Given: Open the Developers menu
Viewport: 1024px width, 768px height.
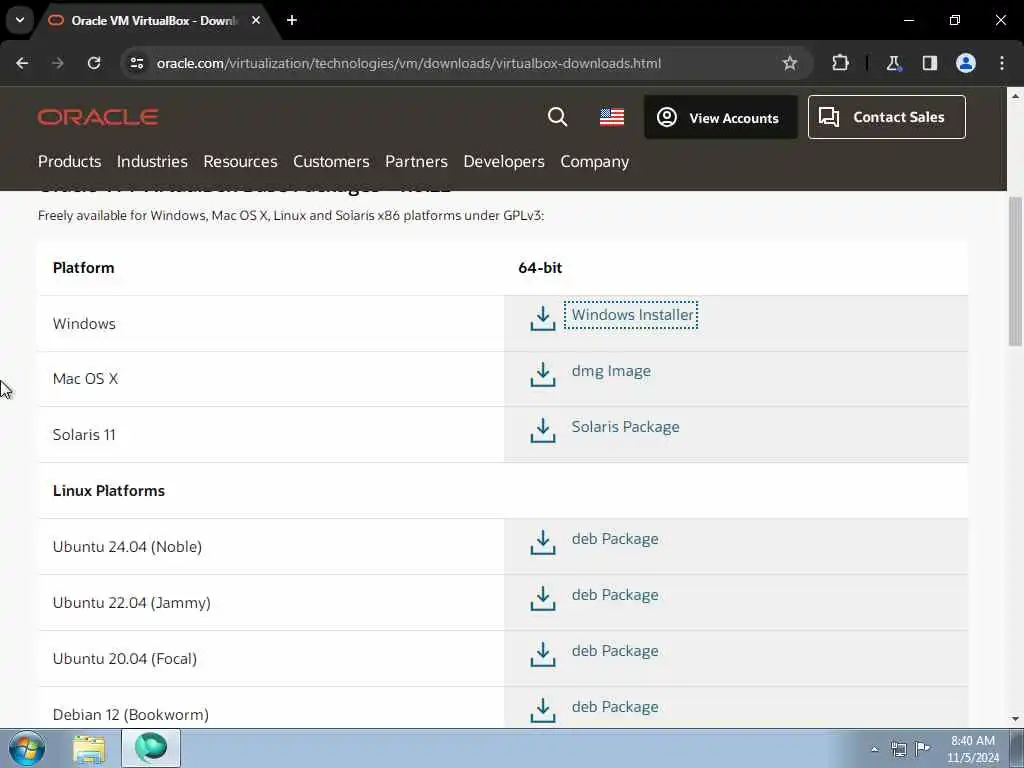Looking at the screenshot, I should tap(504, 161).
